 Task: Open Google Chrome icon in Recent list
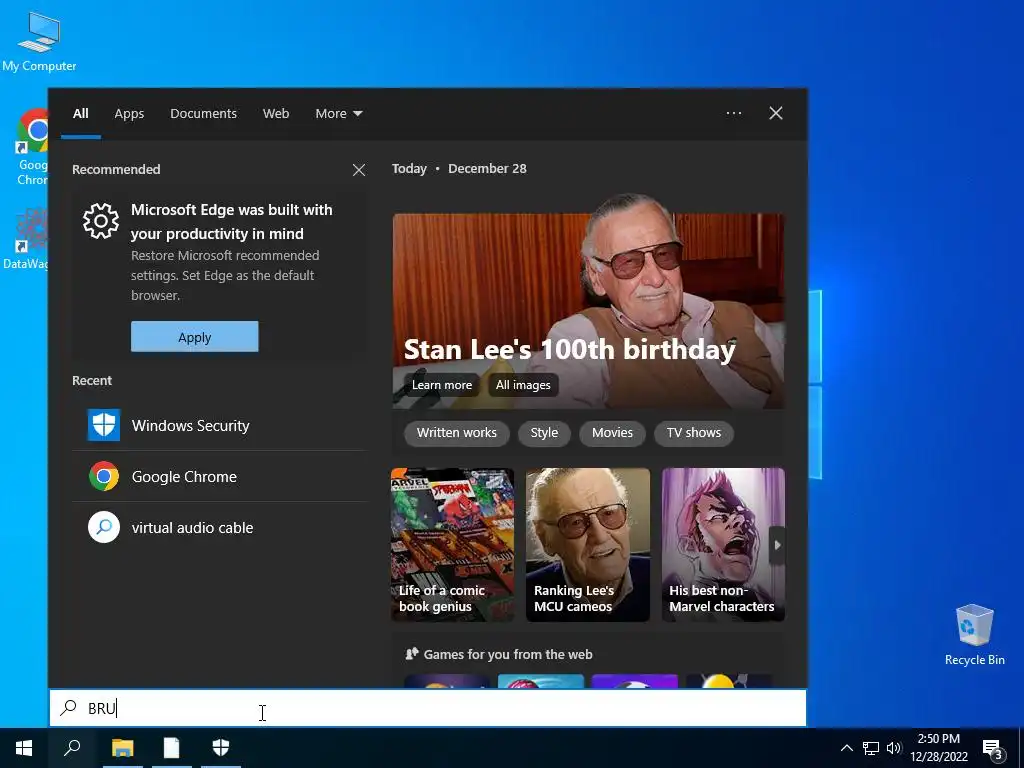[x=104, y=476]
